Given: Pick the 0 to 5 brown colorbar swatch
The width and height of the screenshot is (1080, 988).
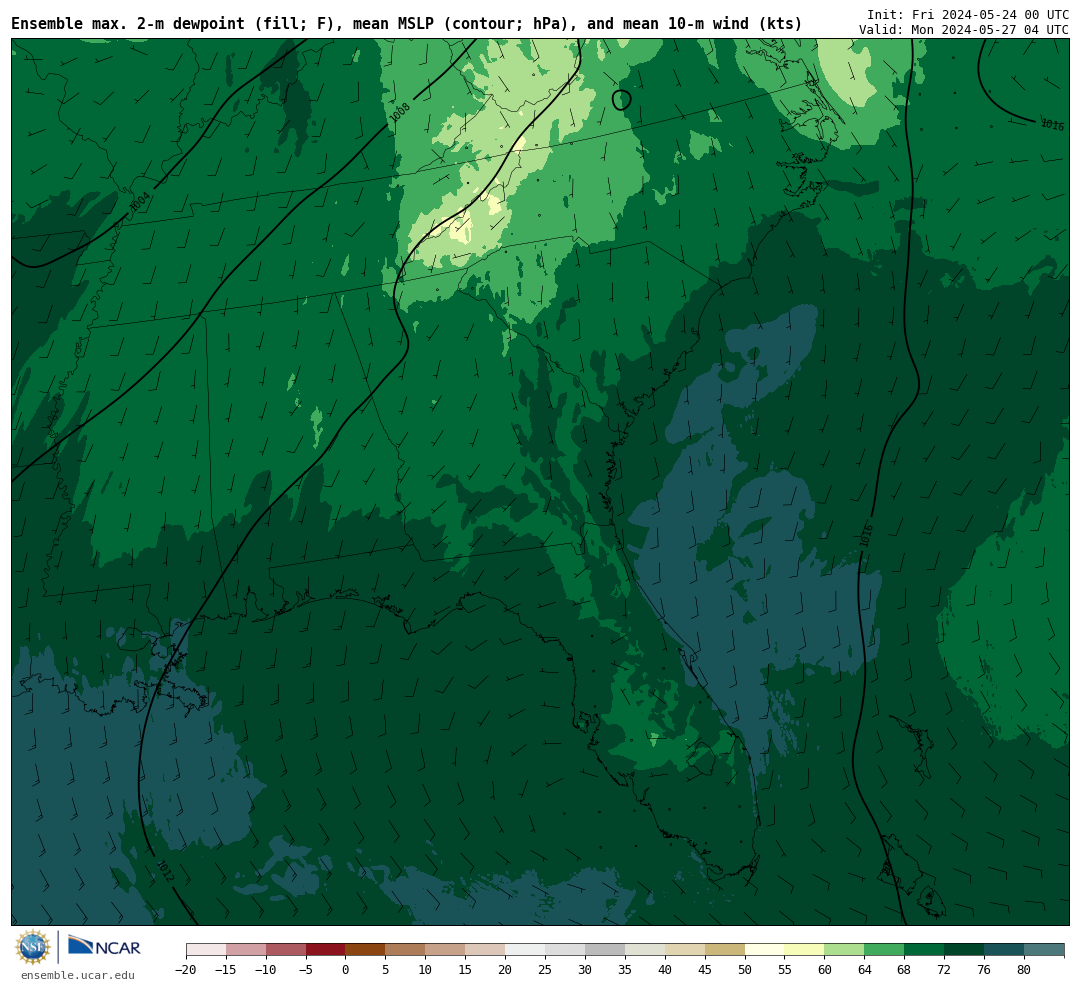Looking at the screenshot, I should point(366,950).
